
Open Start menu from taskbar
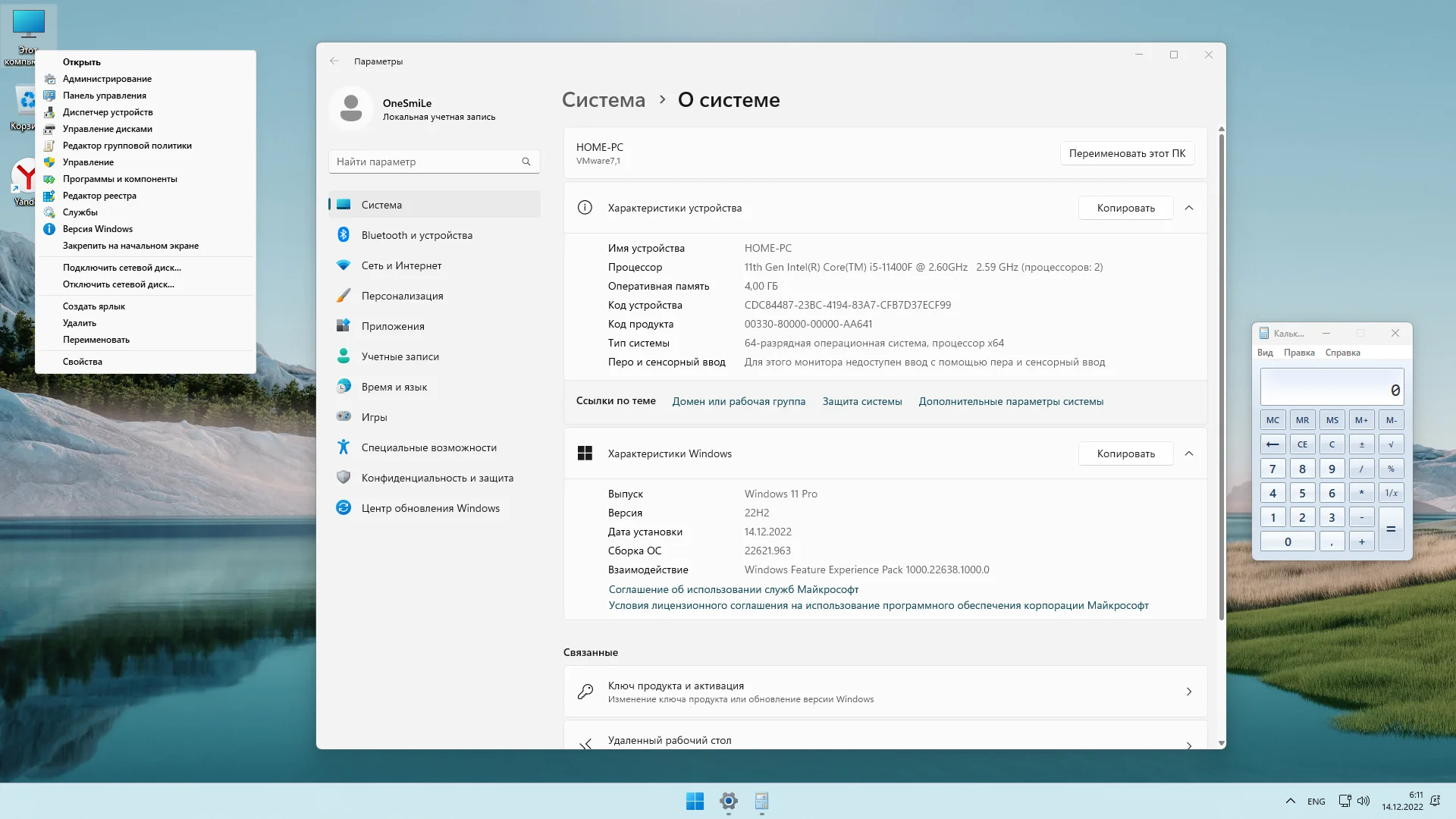695,801
